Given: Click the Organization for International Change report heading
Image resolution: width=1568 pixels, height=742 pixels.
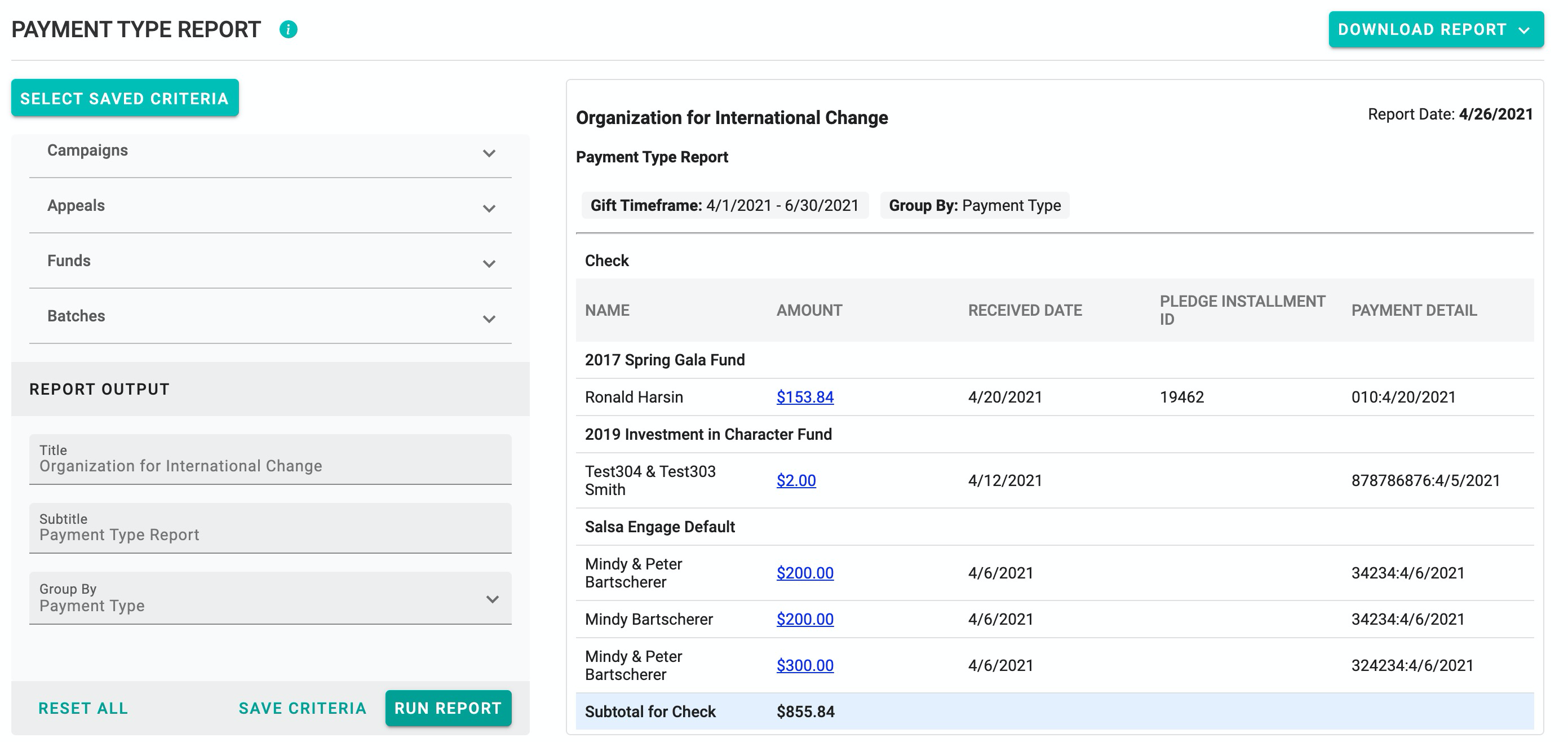Looking at the screenshot, I should [732, 117].
